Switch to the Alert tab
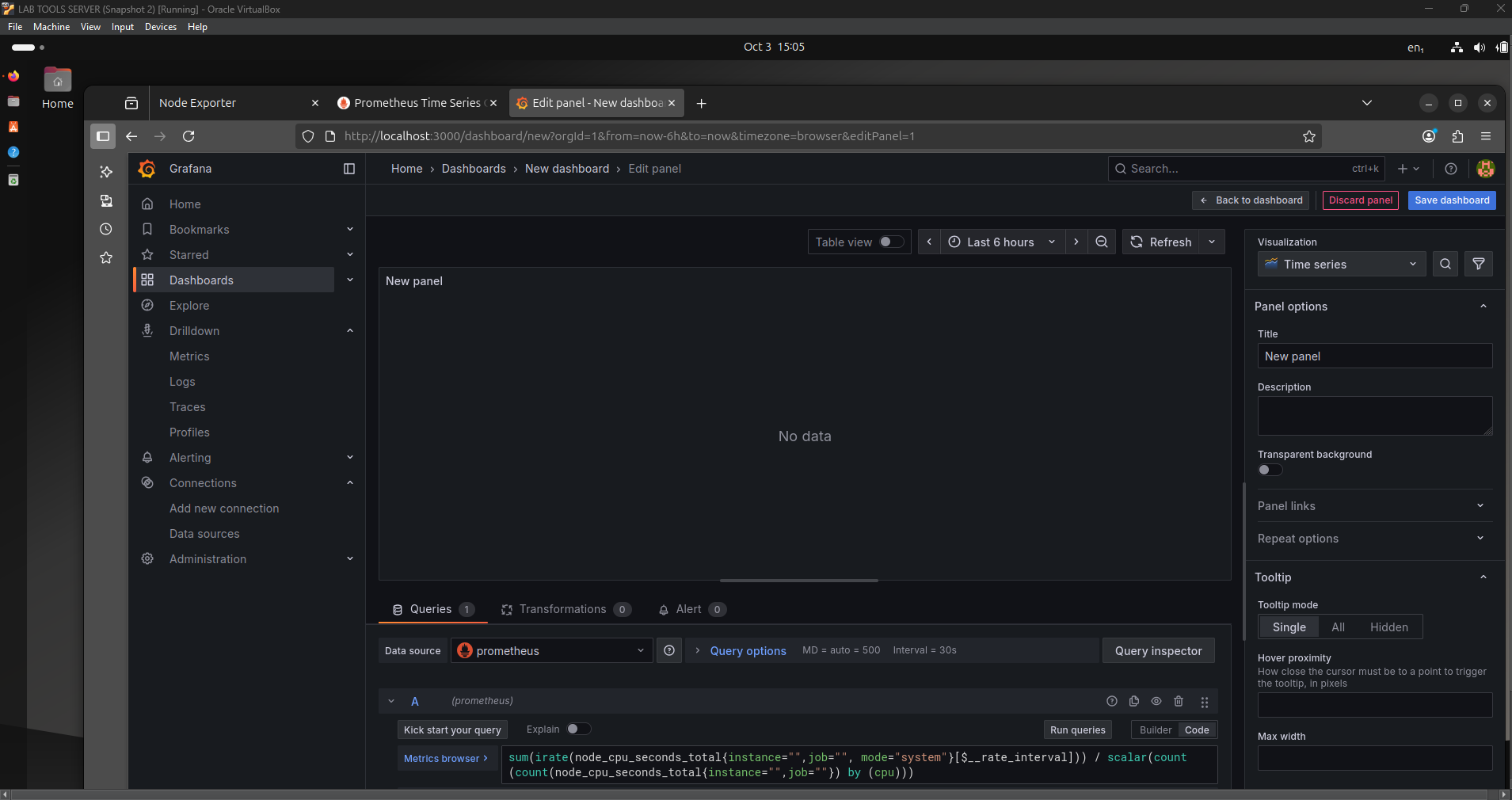This screenshot has height=800, width=1512. [691, 609]
